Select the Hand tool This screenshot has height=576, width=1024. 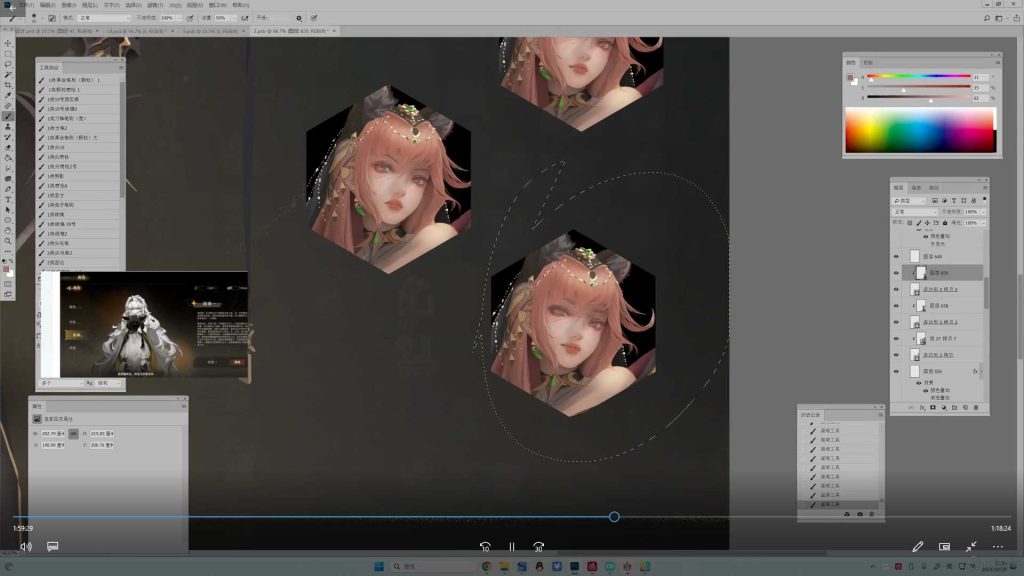click(8, 231)
